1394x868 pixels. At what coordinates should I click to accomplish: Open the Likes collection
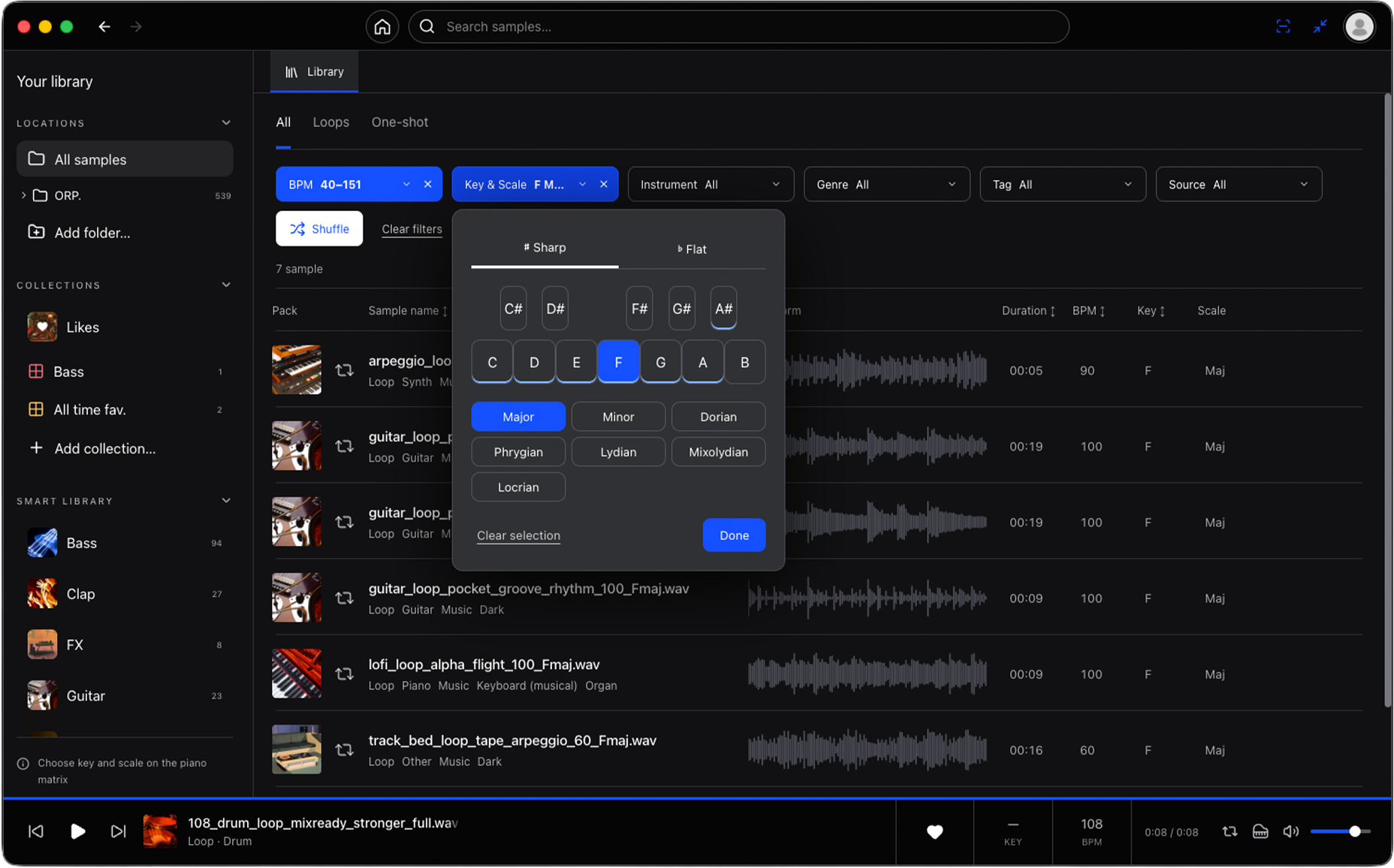click(x=125, y=327)
